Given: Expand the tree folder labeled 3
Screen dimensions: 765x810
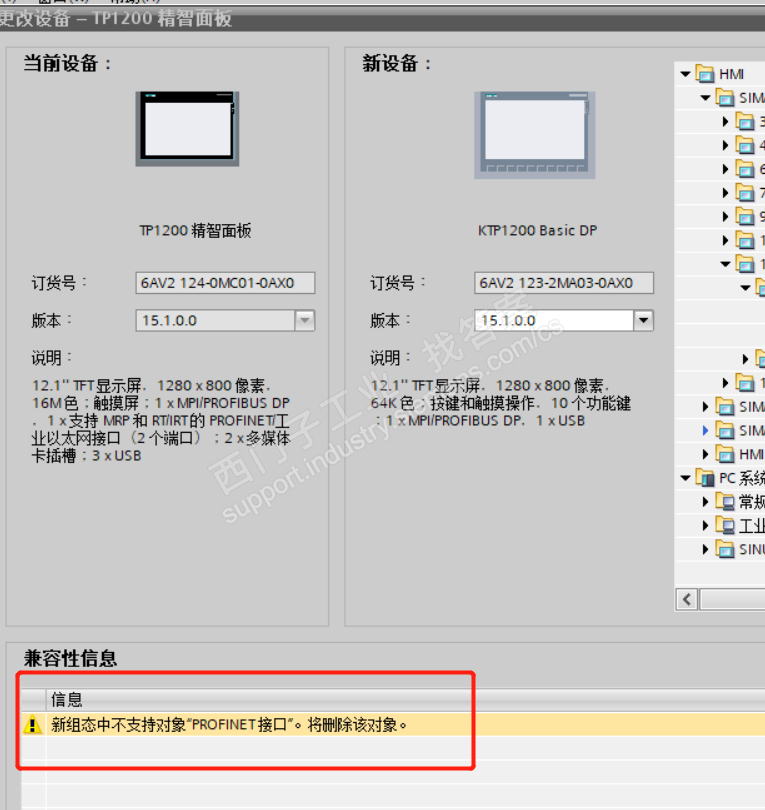Looking at the screenshot, I should [725, 121].
